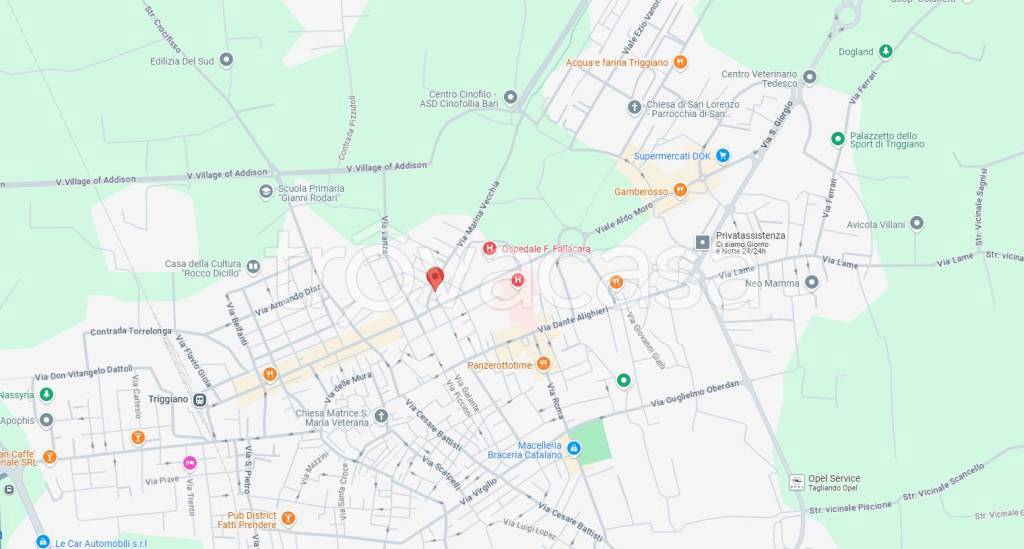This screenshot has height=549, width=1024.
Task: Click the pink marker near Via Piave
Action: tap(189, 463)
